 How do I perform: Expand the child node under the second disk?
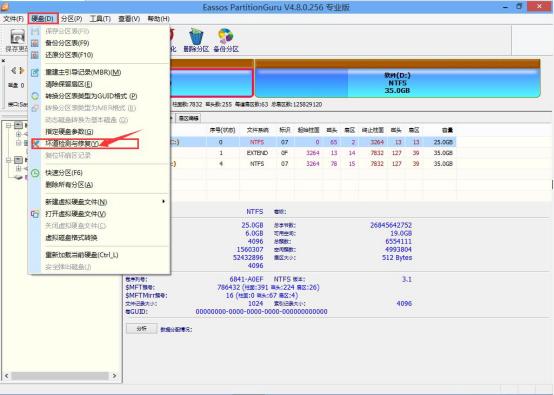(x=19, y=169)
